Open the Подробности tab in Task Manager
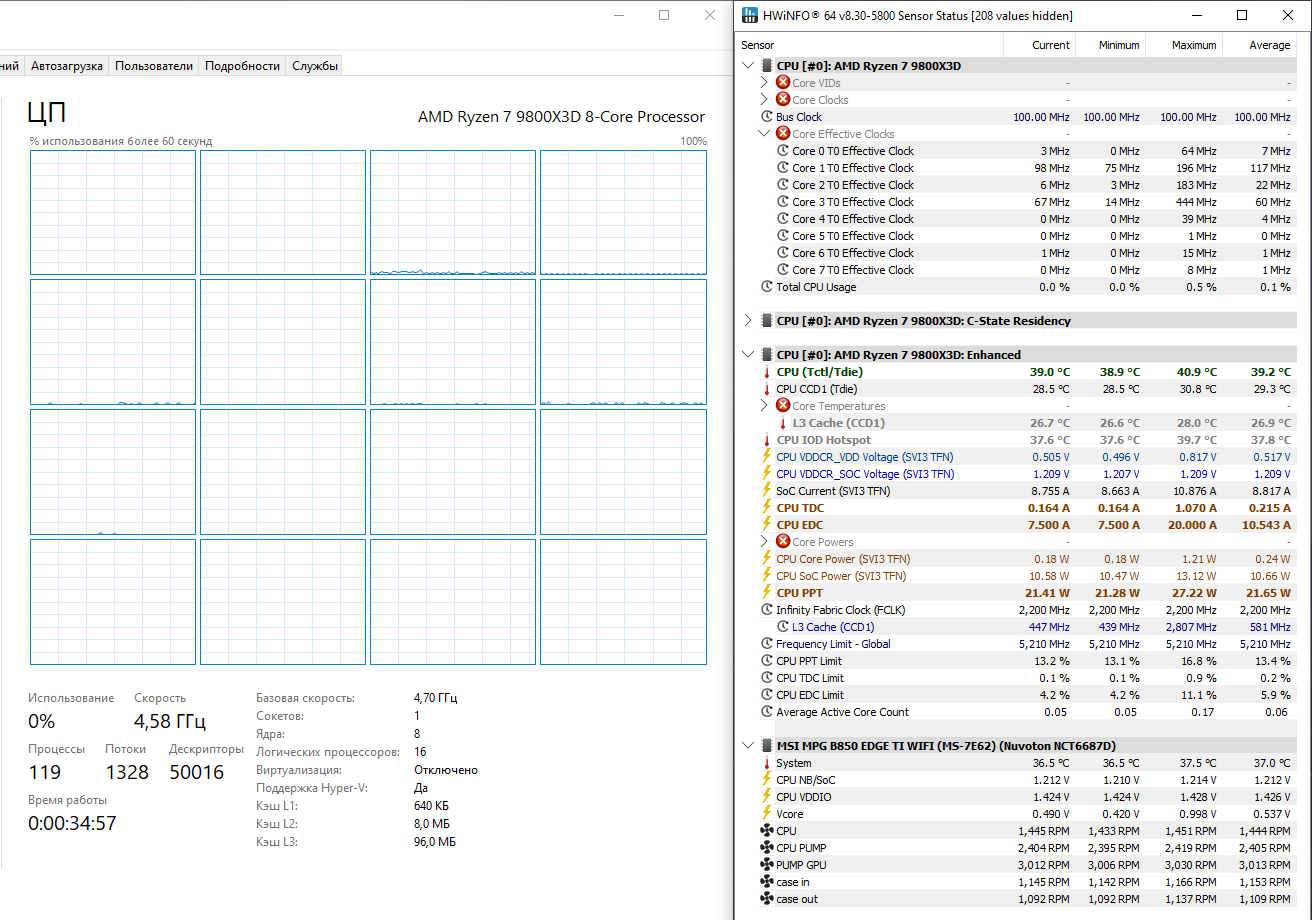1312x920 pixels. point(242,66)
